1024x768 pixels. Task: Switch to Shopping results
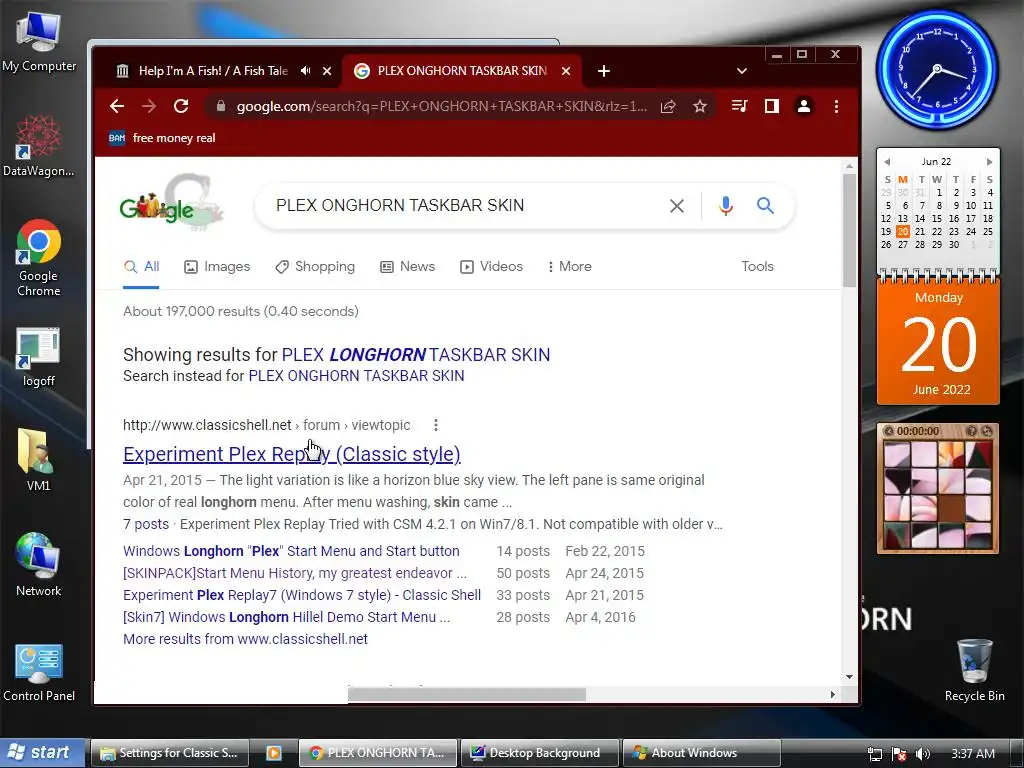click(315, 266)
